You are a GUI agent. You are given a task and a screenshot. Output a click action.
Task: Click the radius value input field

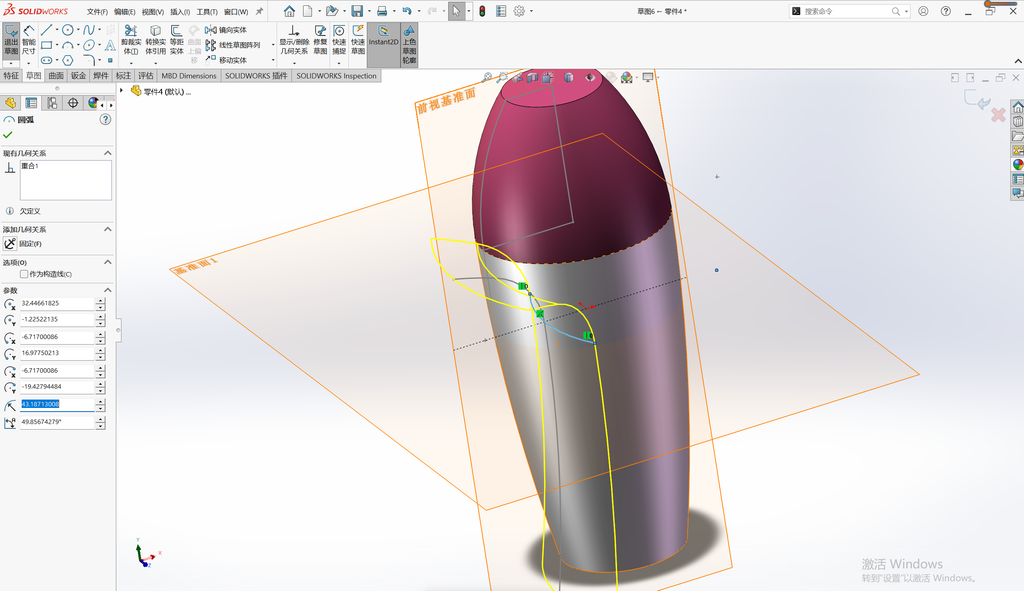pos(57,404)
